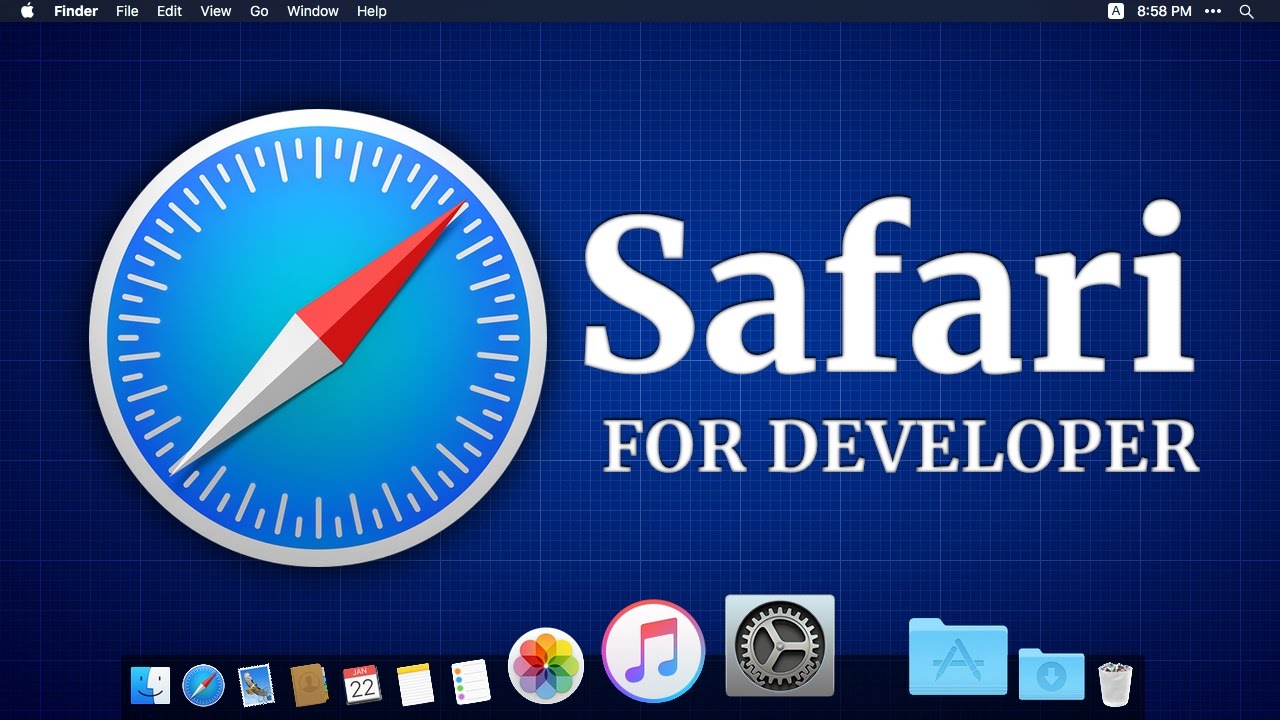Open System Preferences gear in dock
The height and width of the screenshot is (720, 1280).
779,645
